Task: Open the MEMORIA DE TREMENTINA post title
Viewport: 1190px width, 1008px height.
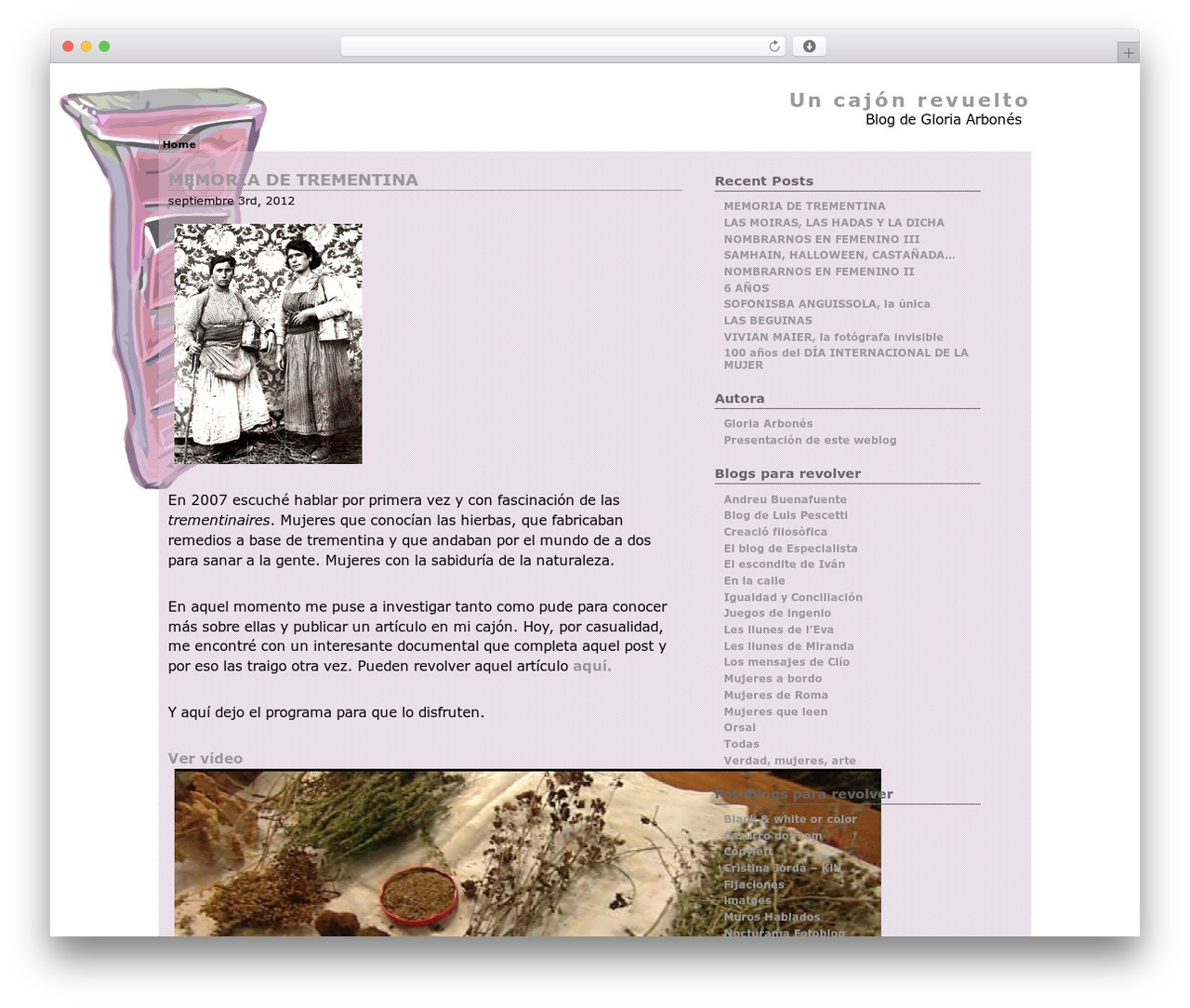Action: (x=293, y=179)
